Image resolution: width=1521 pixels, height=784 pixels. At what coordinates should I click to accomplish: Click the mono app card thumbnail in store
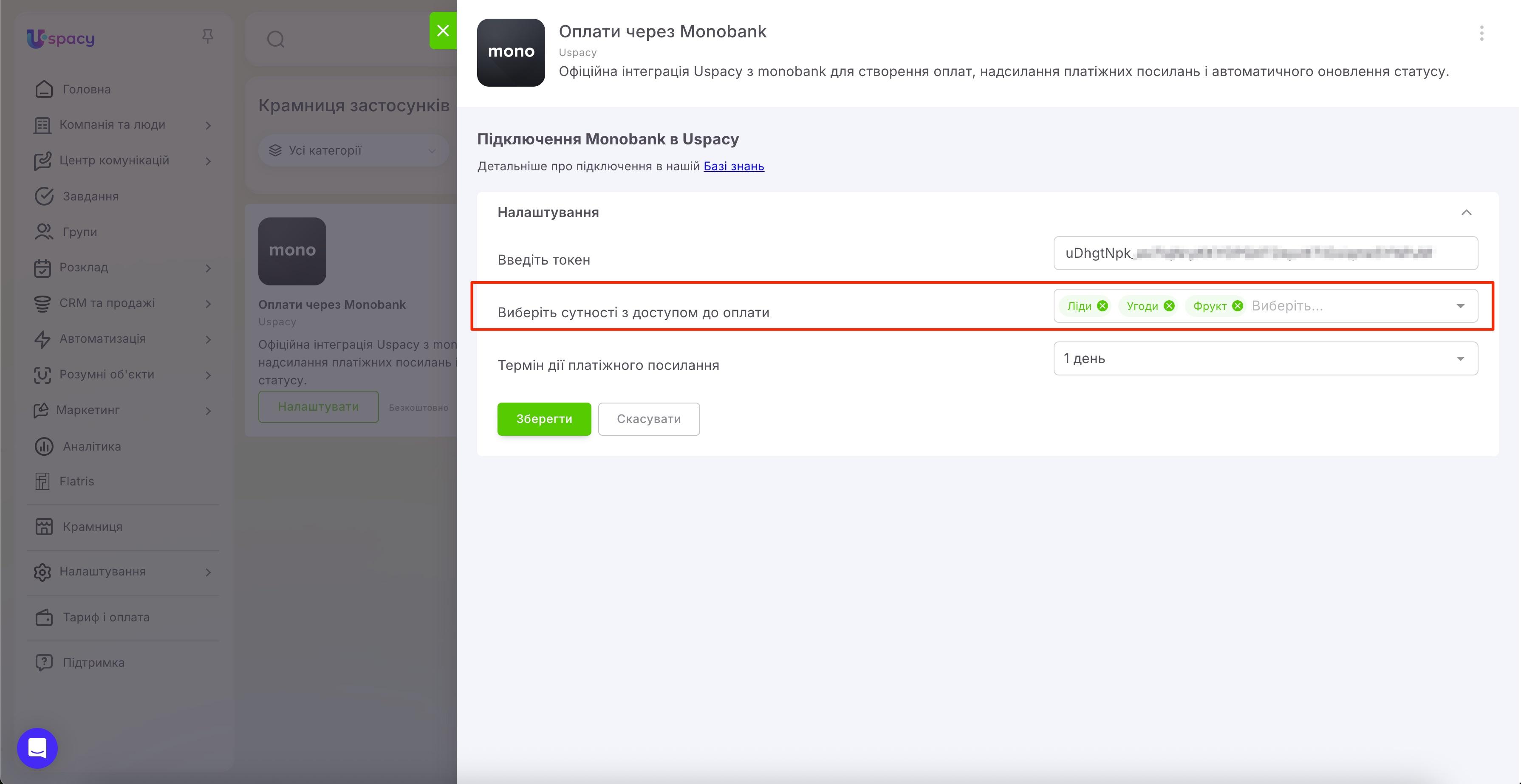292,251
